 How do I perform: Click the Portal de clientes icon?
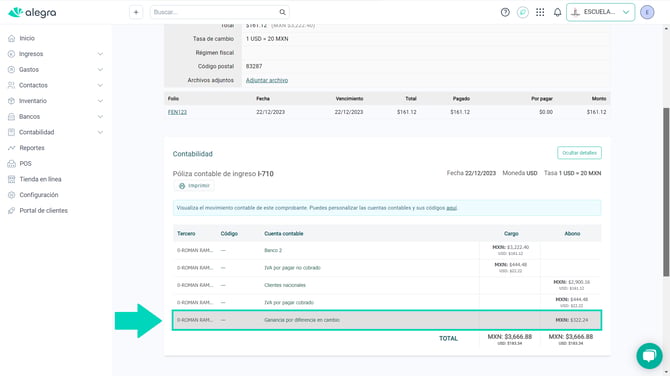tap(12, 211)
